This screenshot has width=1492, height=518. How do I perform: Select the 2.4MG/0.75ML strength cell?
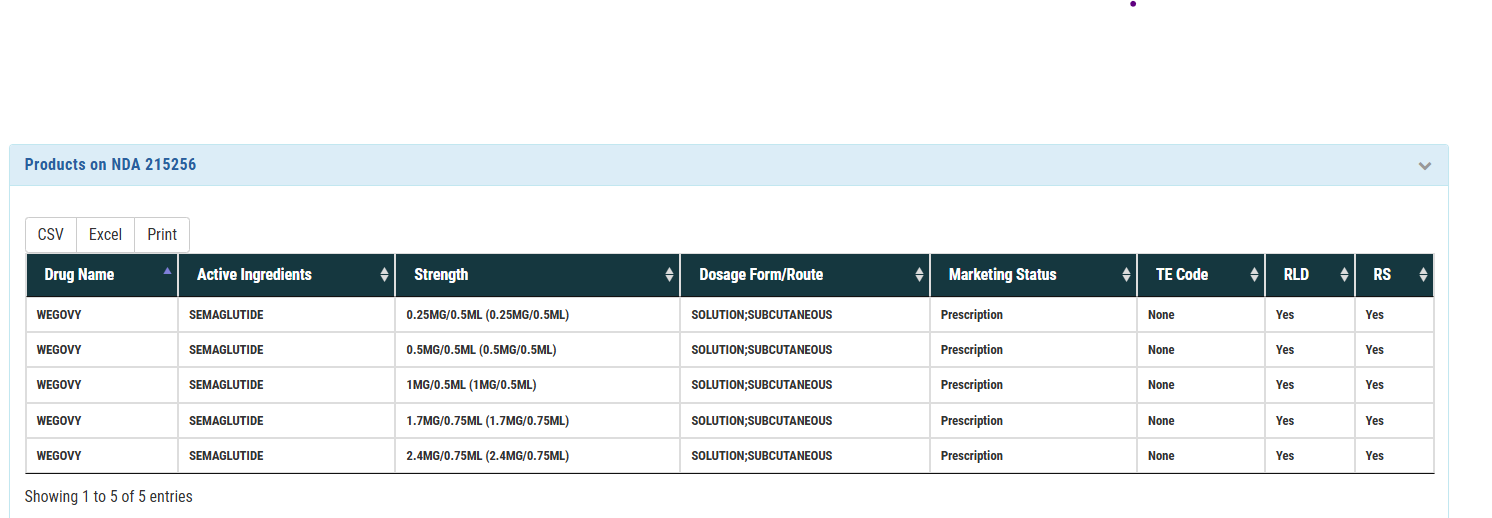click(x=487, y=456)
